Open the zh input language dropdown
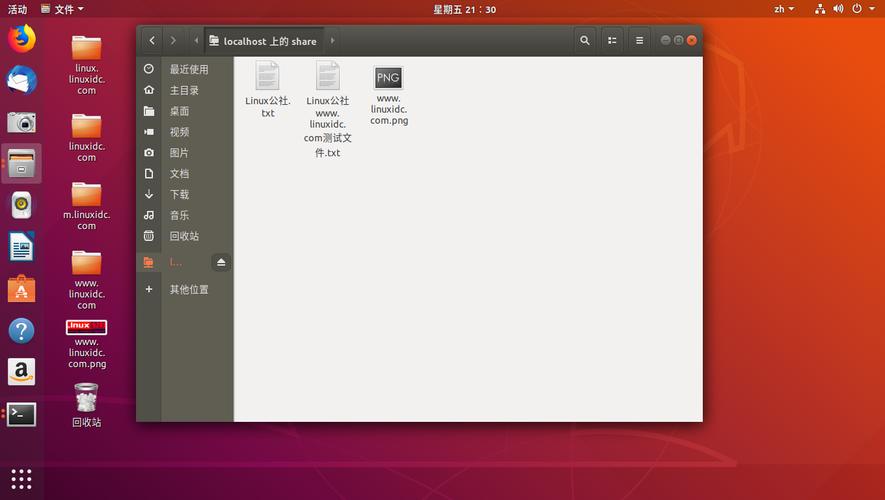 [x=784, y=9]
